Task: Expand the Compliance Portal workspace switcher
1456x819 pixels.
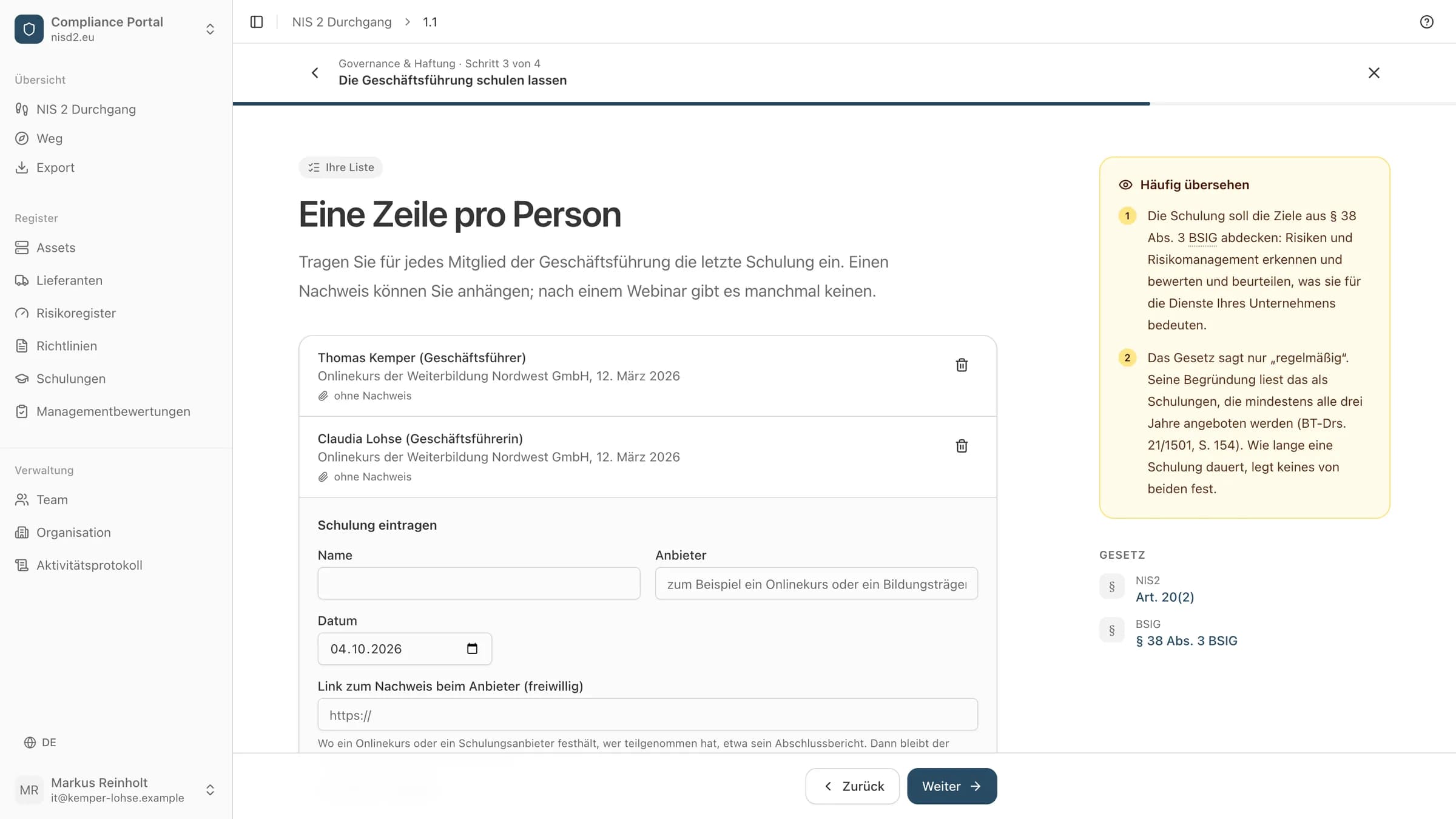Action: (x=210, y=29)
